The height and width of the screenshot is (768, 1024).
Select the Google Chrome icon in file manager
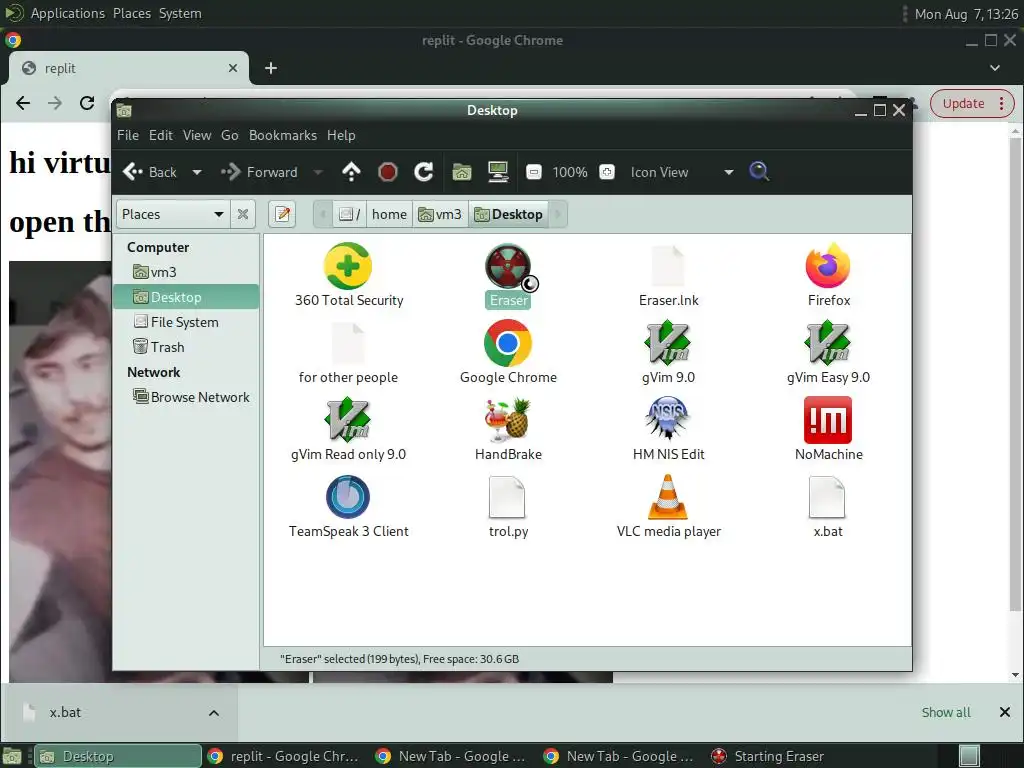coord(508,344)
